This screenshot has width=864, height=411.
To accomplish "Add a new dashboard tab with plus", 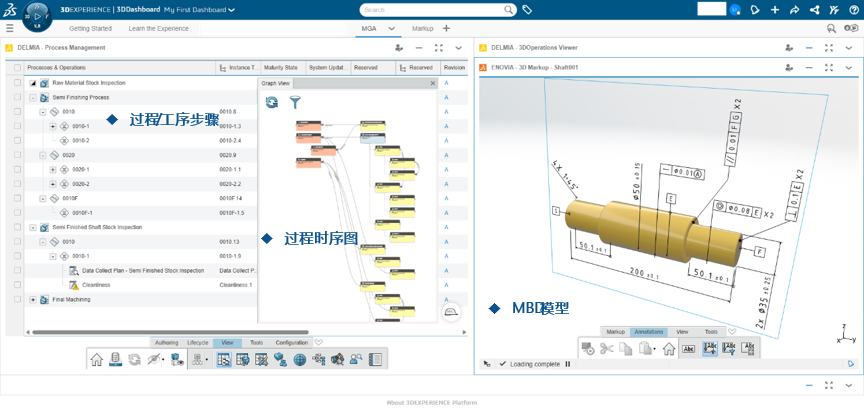I will coord(446,29).
